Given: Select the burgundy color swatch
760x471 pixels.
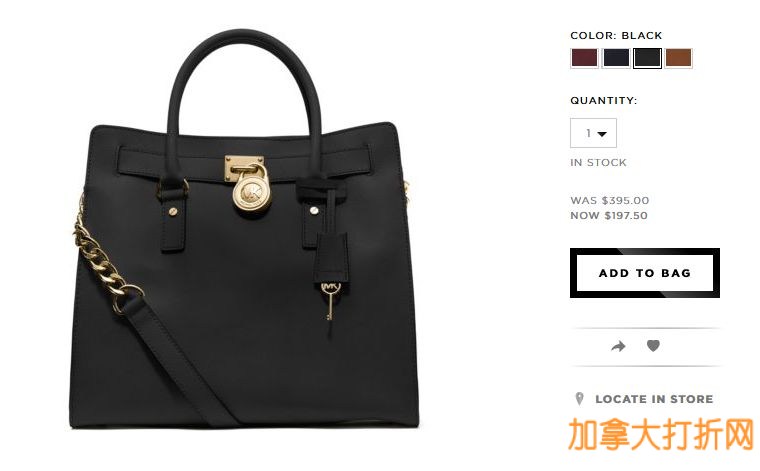Looking at the screenshot, I should tap(584, 58).
